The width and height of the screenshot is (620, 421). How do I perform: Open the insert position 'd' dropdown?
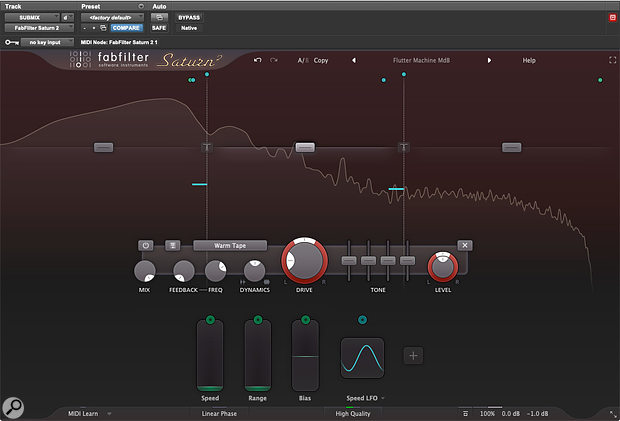click(67, 17)
